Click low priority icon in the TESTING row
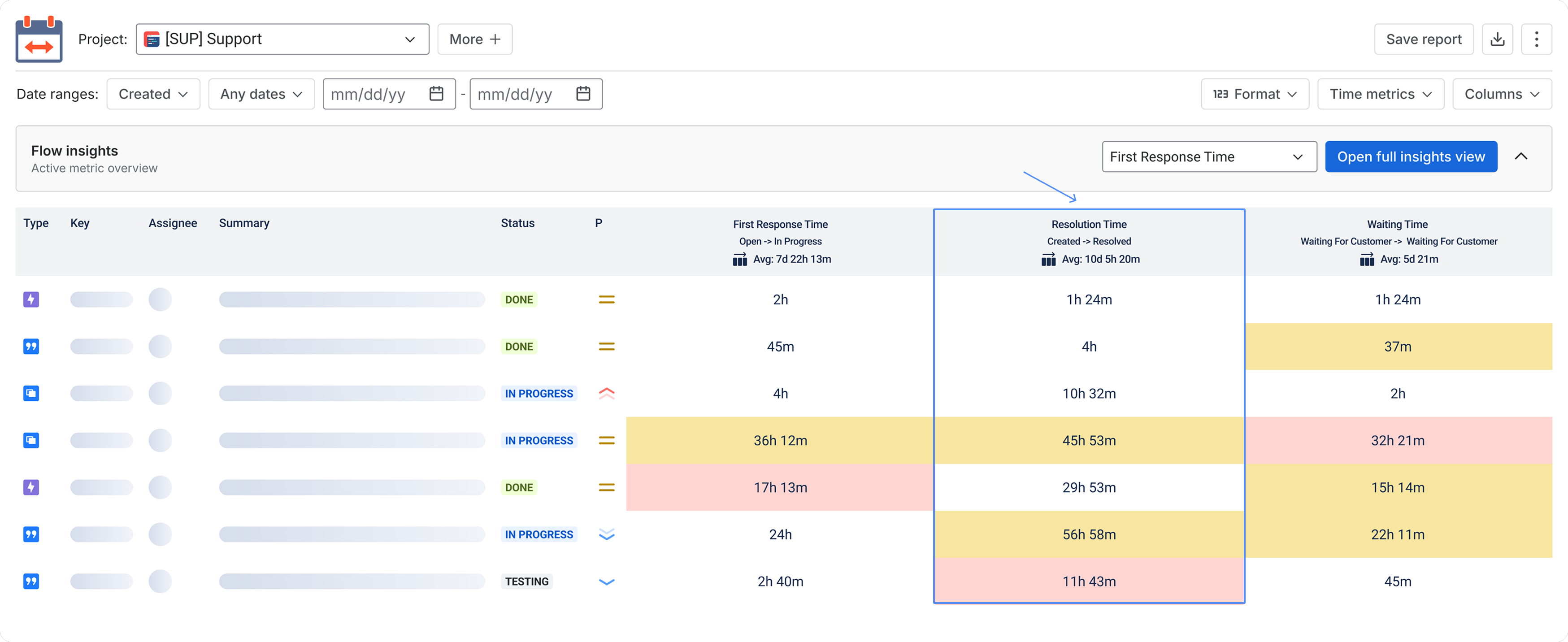 pyautogui.click(x=606, y=582)
